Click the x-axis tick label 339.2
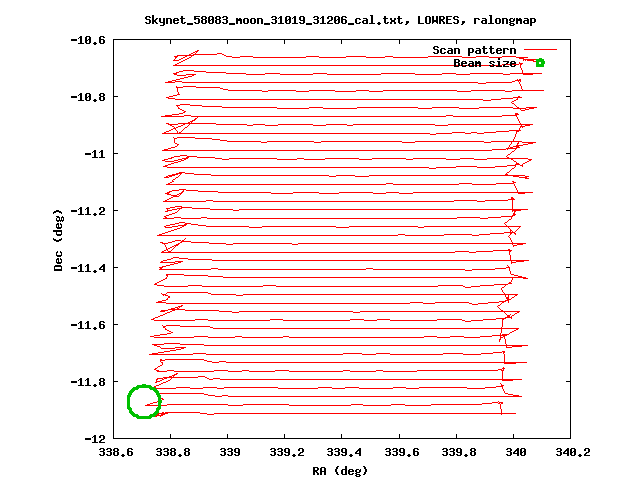 point(287,452)
